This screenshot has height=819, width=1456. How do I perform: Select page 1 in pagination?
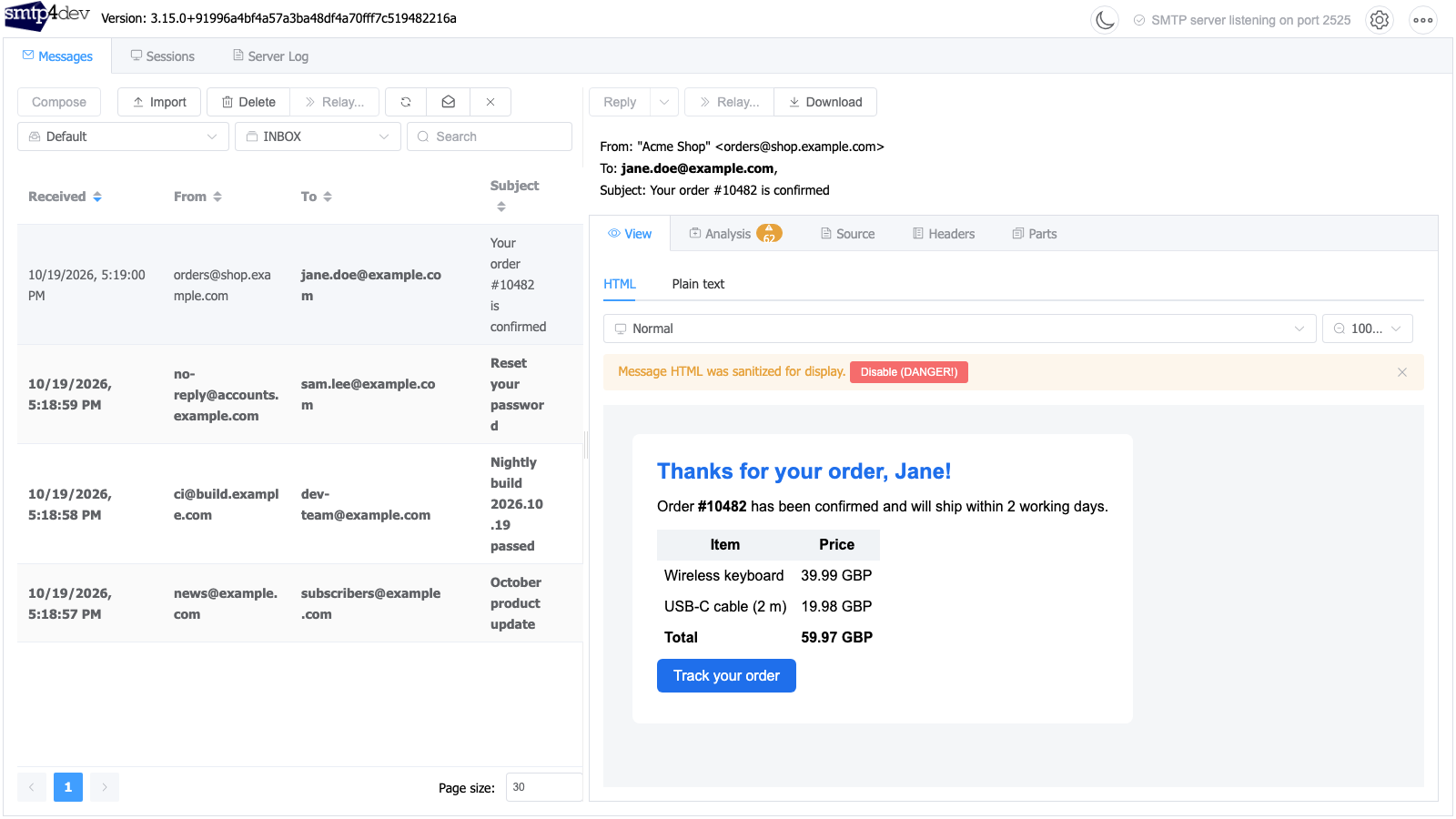click(68, 787)
